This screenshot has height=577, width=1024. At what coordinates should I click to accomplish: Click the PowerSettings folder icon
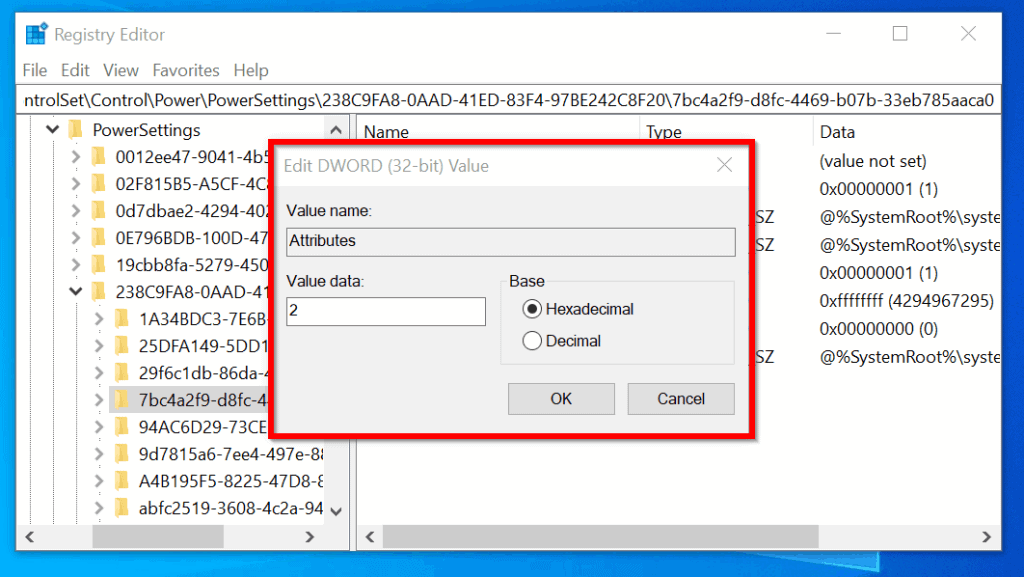tap(76, 130)
